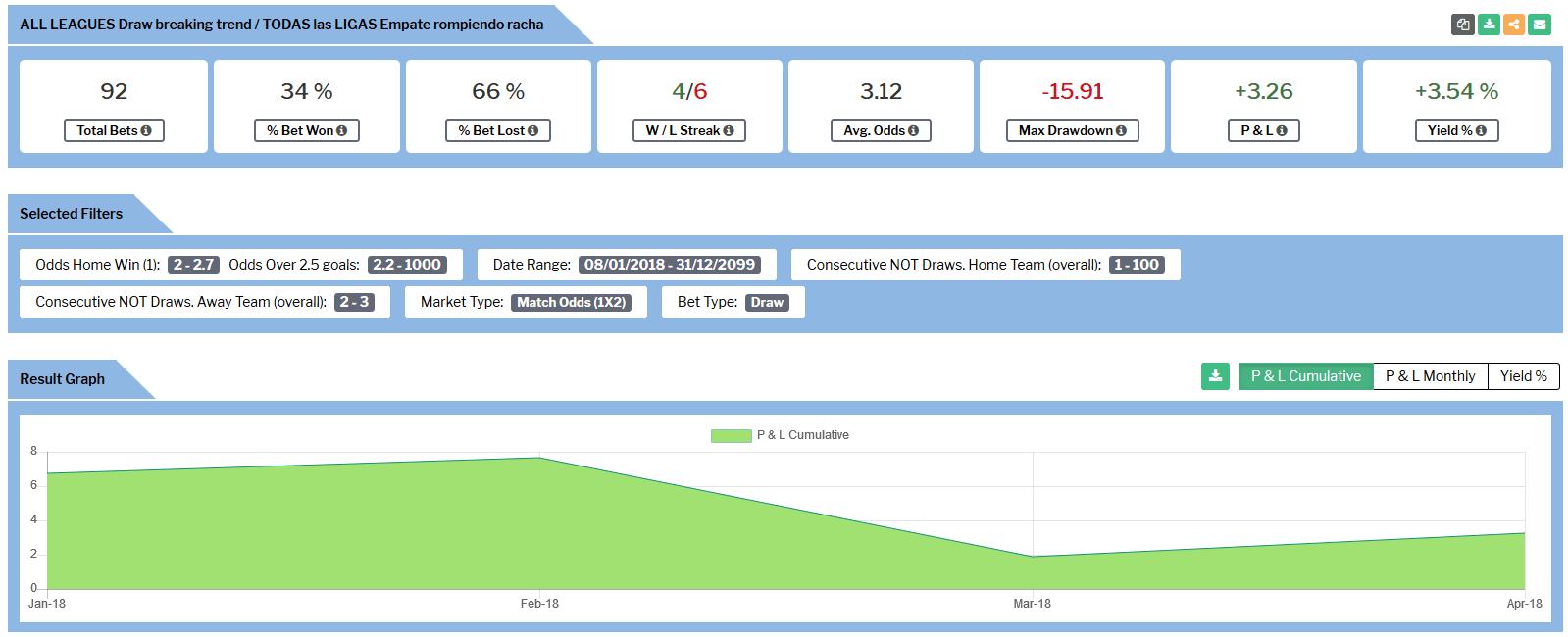1568x637 pixels.
Task: Click the % Bet Lost button
Action: (x=497, y=130)
